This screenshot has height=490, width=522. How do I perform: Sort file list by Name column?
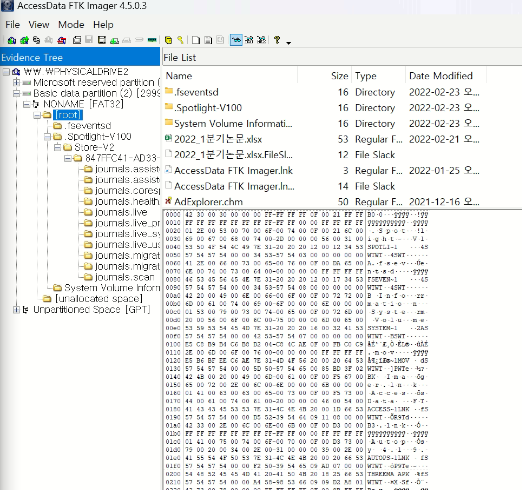(230, 76)
